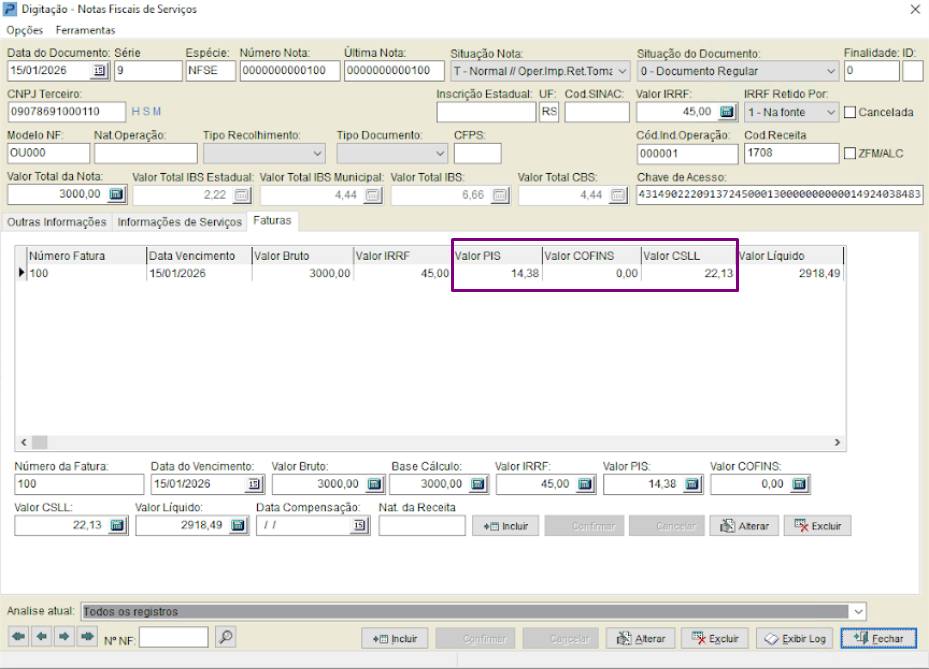Viewport: 929px width, 669px height.
Task: Expand the Analise atual dropdown
Action: (x=858, y=611)
